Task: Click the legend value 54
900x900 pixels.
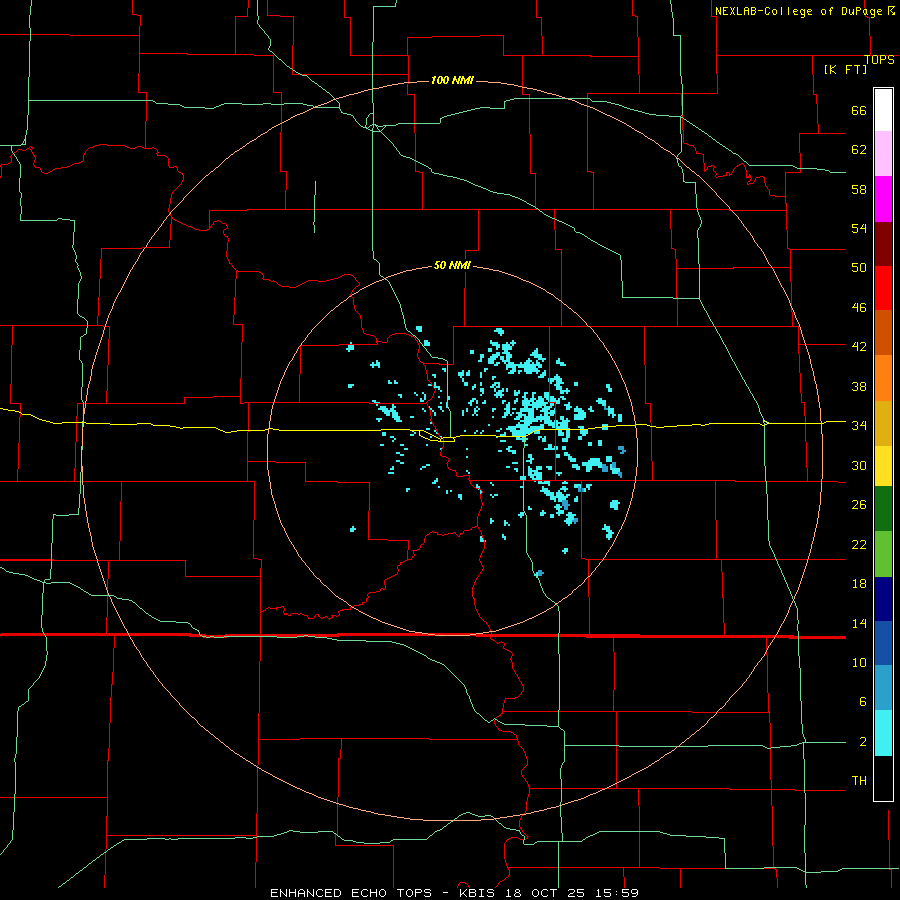Action: coord(859,228)
